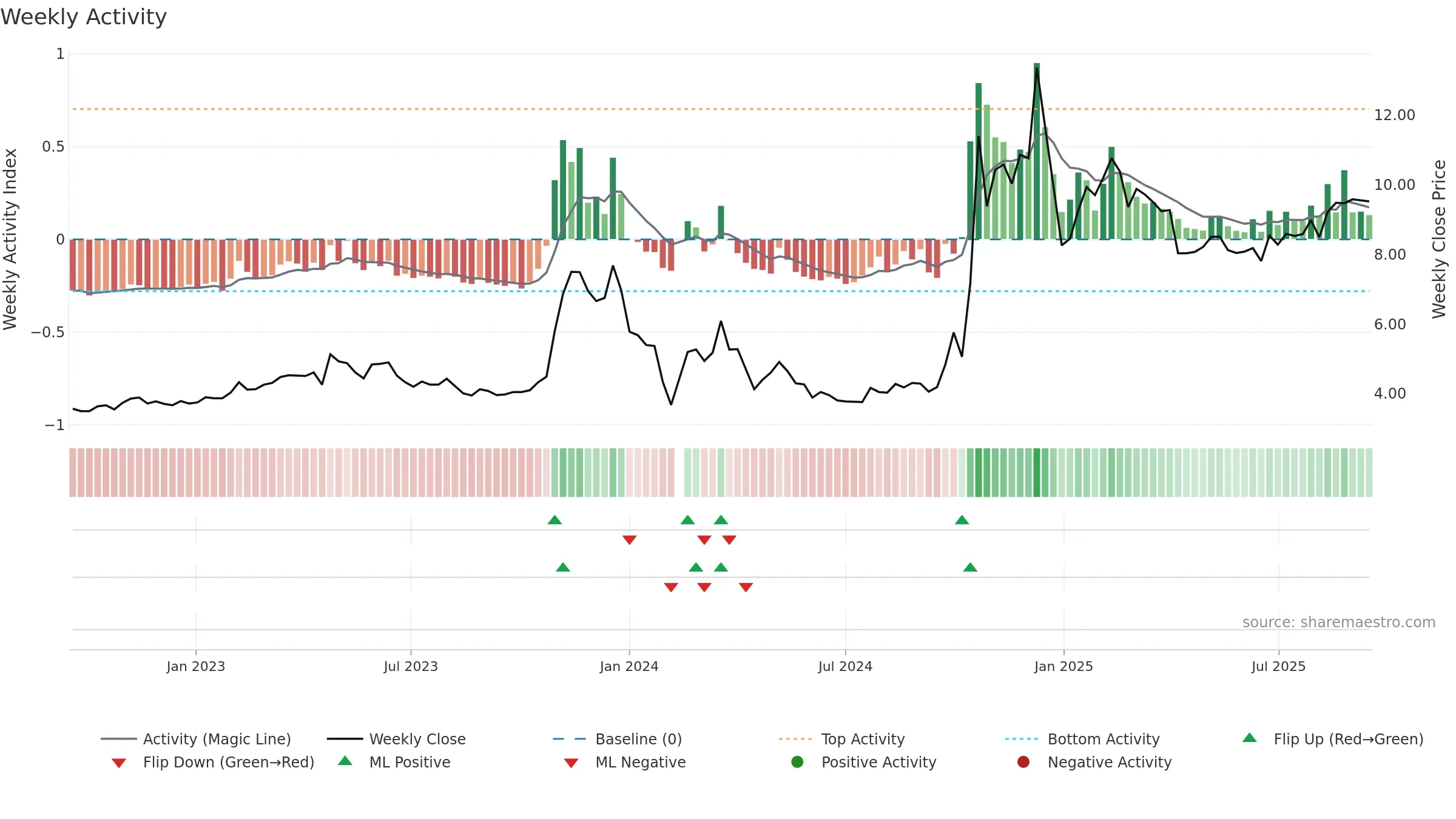Screen dimensions: 1456x819
Task: Click the Jan 2025 axis label
Action: tap(1063, 666)
